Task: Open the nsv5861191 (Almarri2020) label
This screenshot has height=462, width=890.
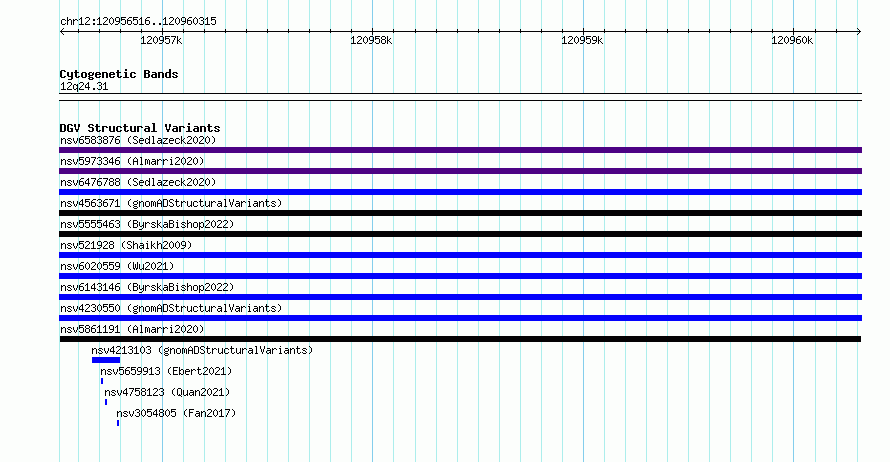Action: click(x=132, y=329)
